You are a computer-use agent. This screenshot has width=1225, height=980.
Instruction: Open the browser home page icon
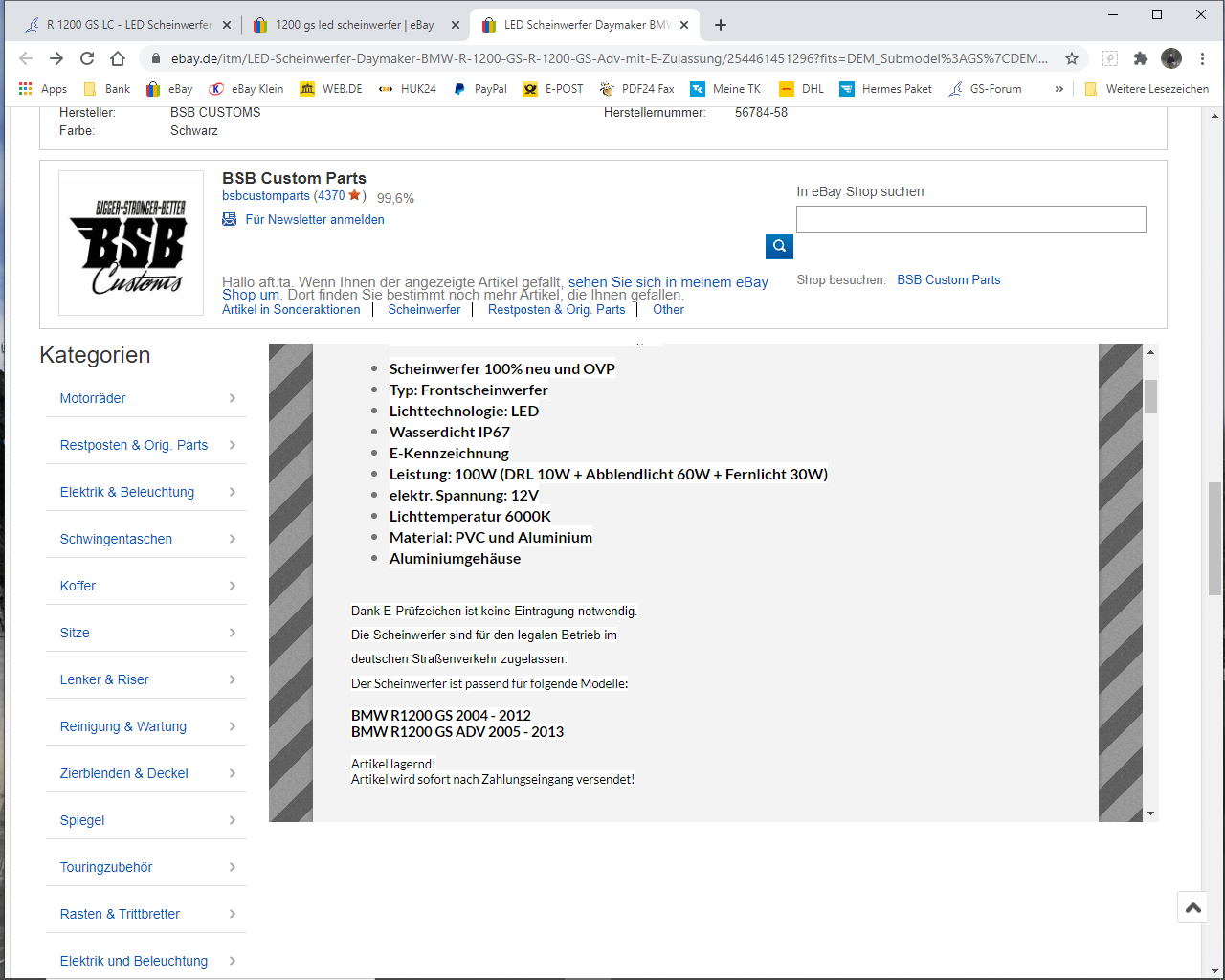pos(118,58)
